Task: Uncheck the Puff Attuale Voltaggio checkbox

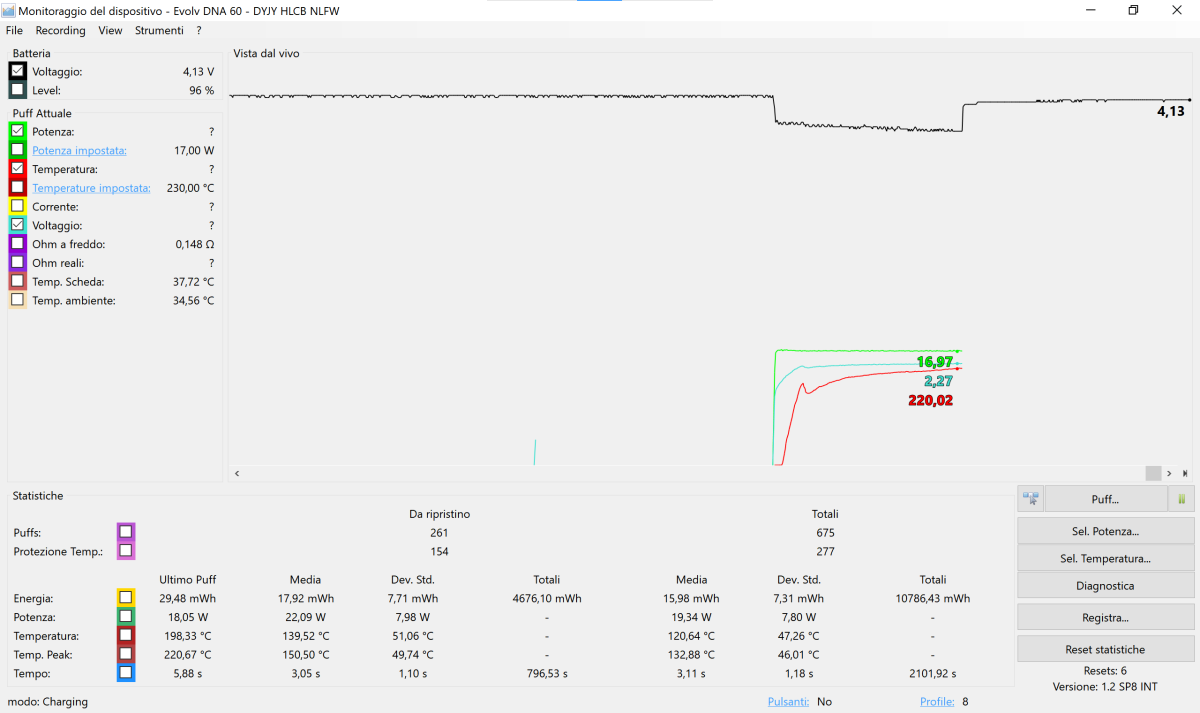Action: [17, 225]
